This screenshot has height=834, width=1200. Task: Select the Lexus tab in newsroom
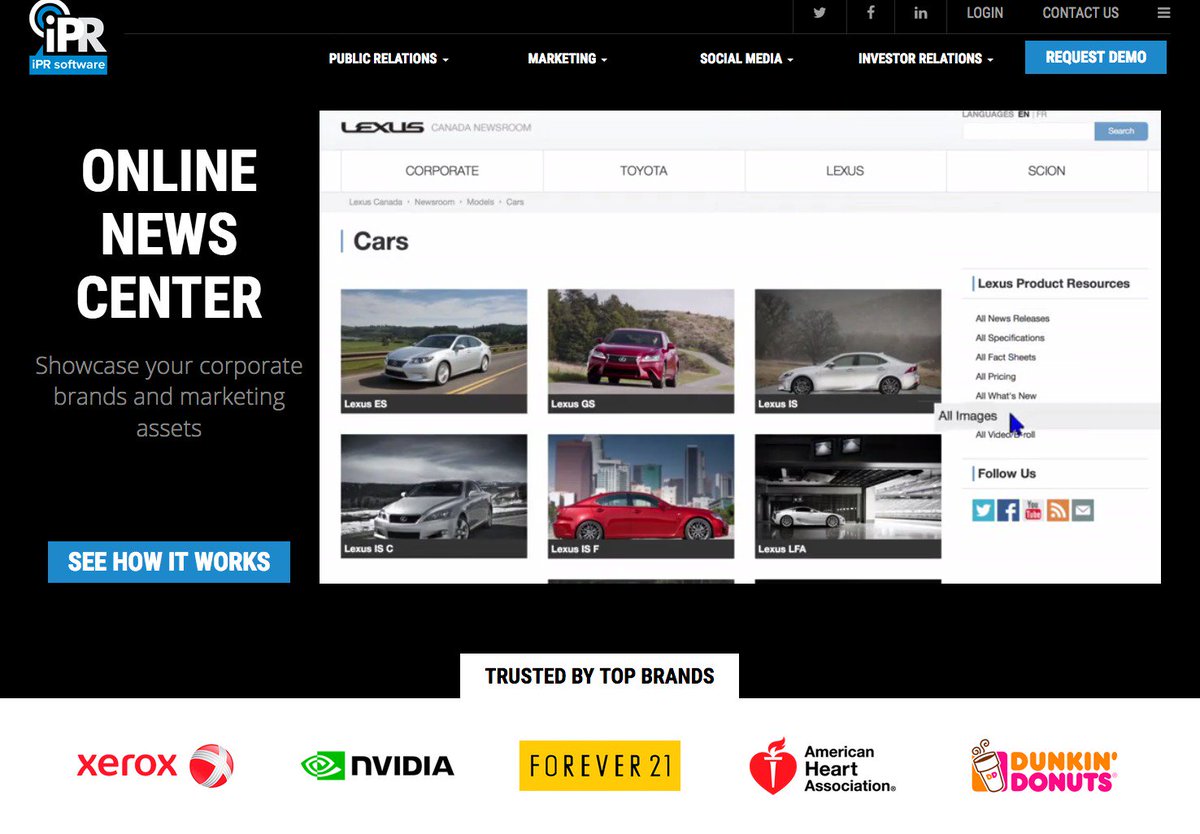(x=845, y=171)
